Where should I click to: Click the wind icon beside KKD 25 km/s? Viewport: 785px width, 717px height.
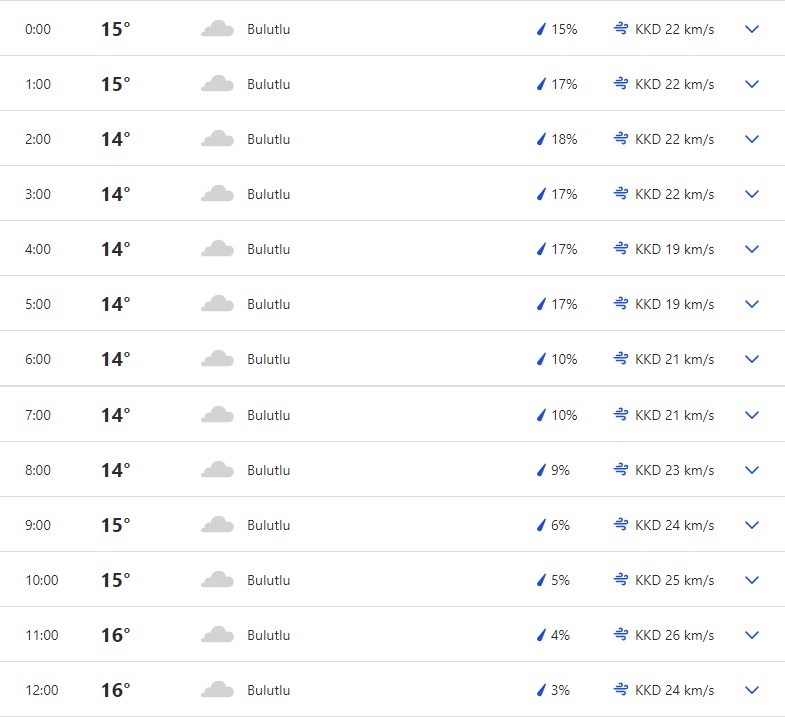pos(621,580)
